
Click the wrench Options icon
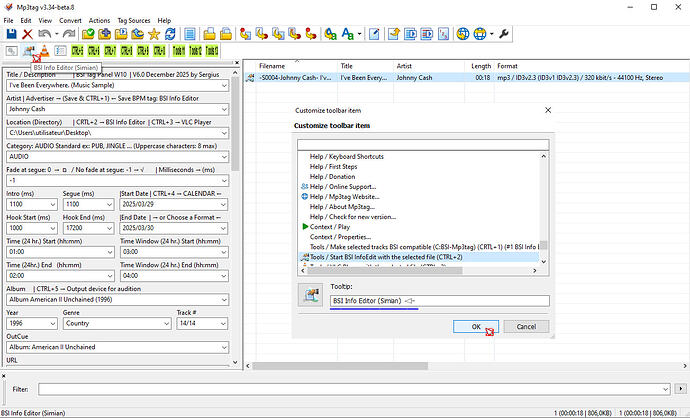tap(504, 34)
